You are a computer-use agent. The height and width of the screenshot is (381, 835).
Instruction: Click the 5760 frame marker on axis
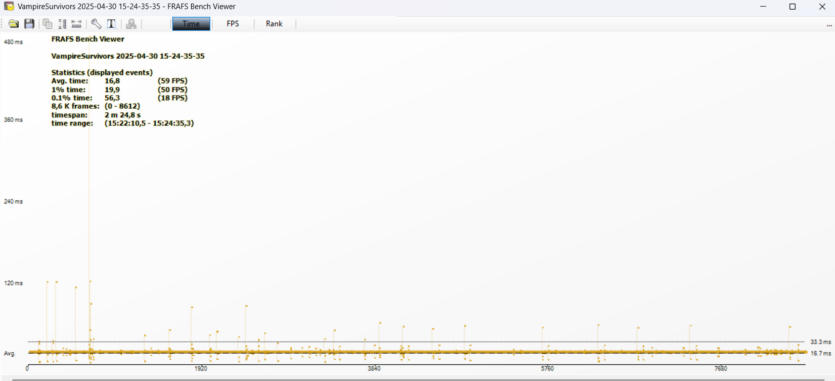pos(547,369)
